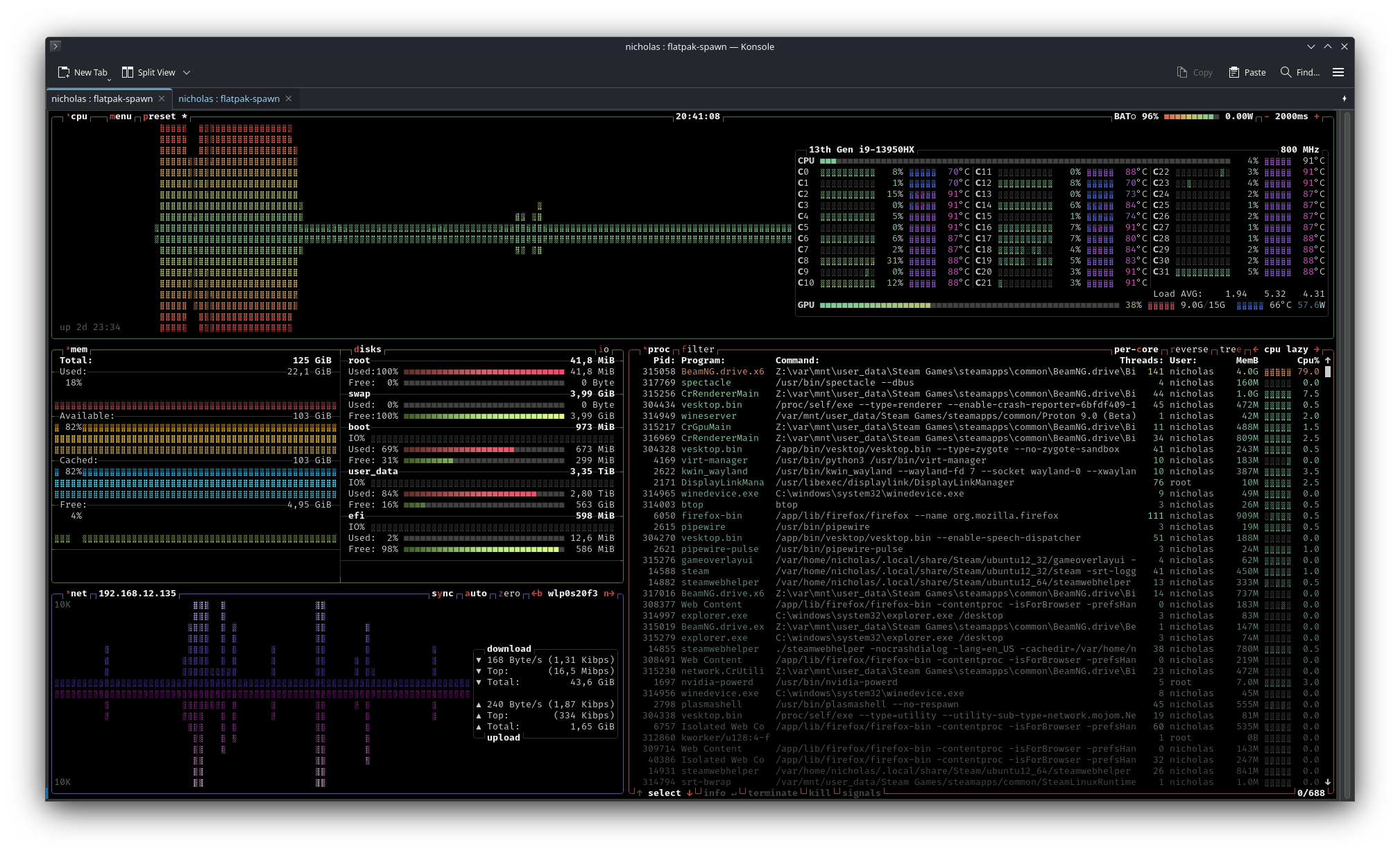1400x855 pixels.
Task: Select the virt-manager process row
Action: (x=981, y=460)
